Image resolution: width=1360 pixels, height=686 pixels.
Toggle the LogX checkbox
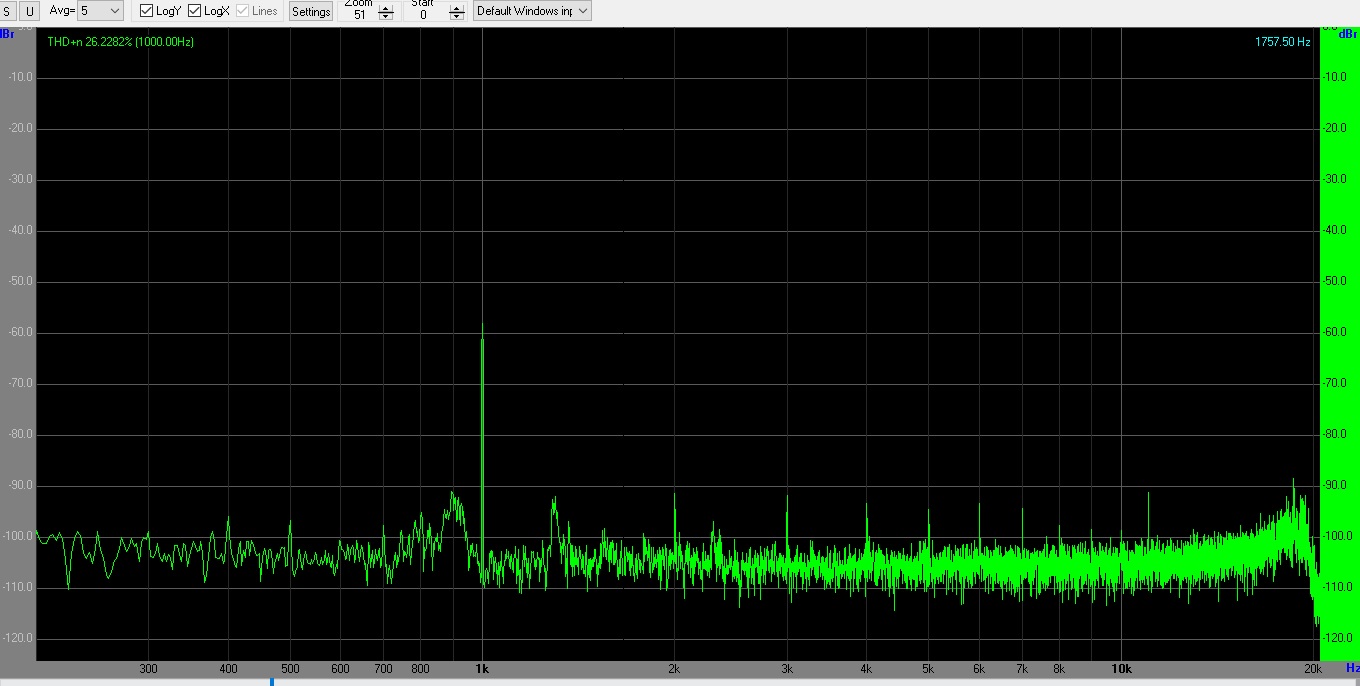coord(208,11)
